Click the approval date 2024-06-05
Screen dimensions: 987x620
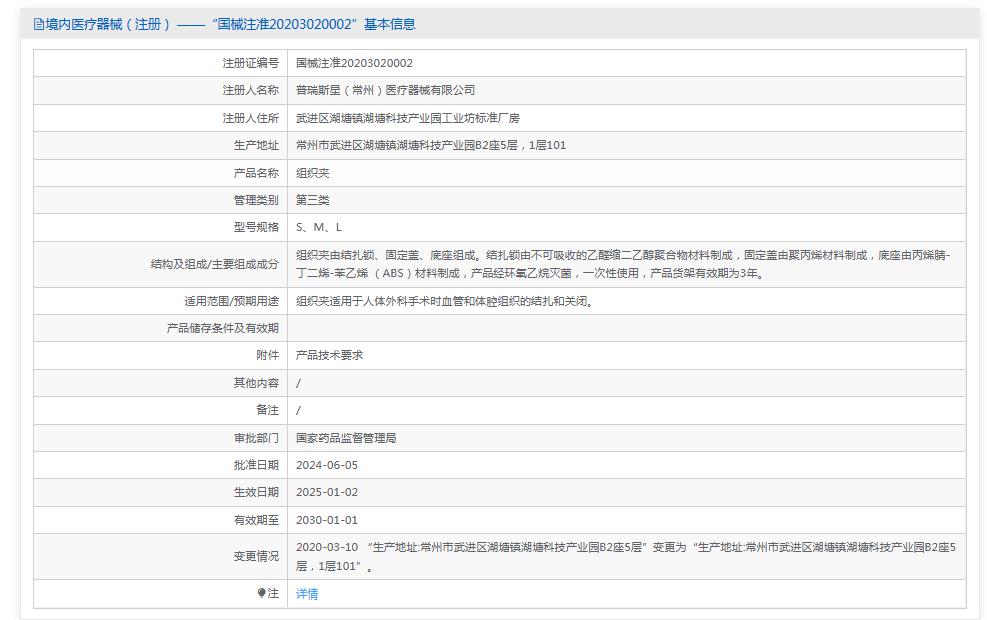pyautogui.click(x=327, y=465)
